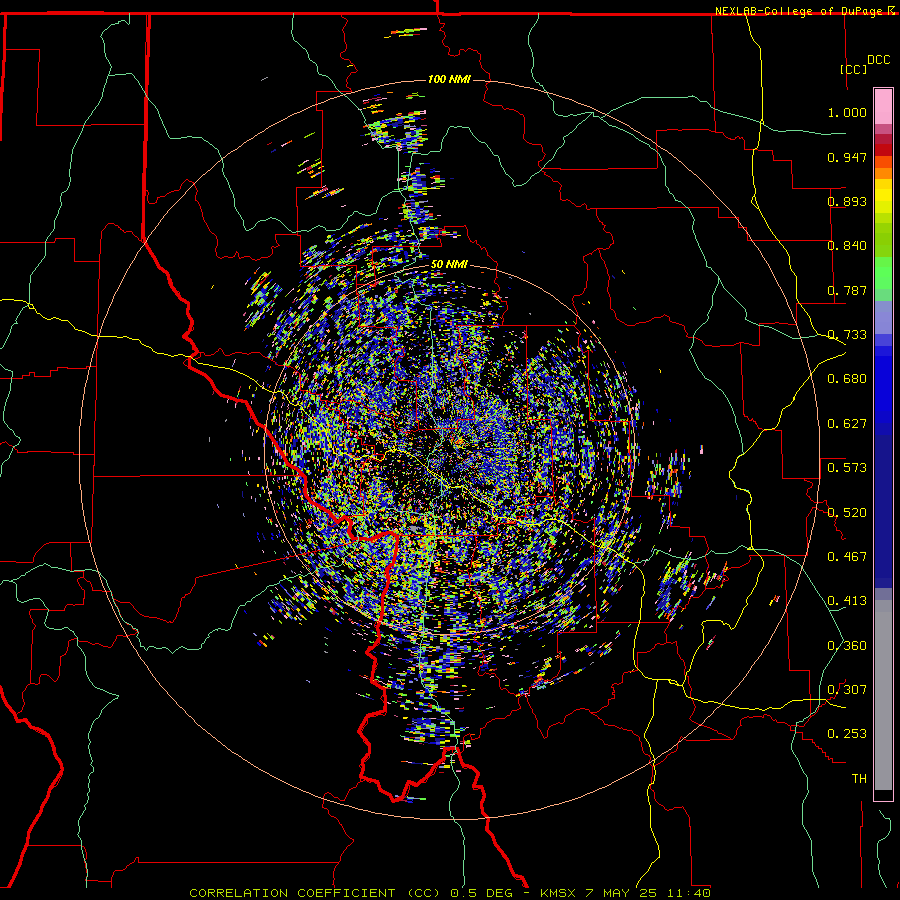Click the TH threshold label
The width and height of the screenshot is (900, 900).
(859, 779)
